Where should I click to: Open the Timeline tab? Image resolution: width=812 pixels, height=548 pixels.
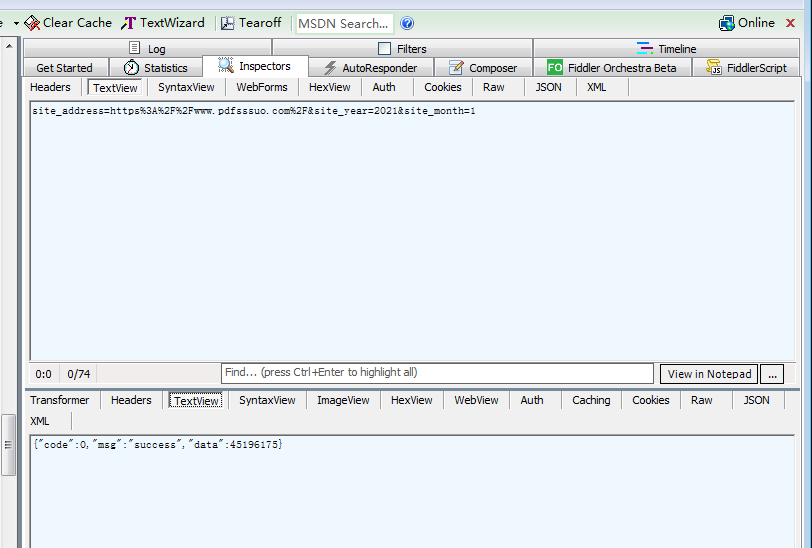pyautogui.click(x=666, y=49)
